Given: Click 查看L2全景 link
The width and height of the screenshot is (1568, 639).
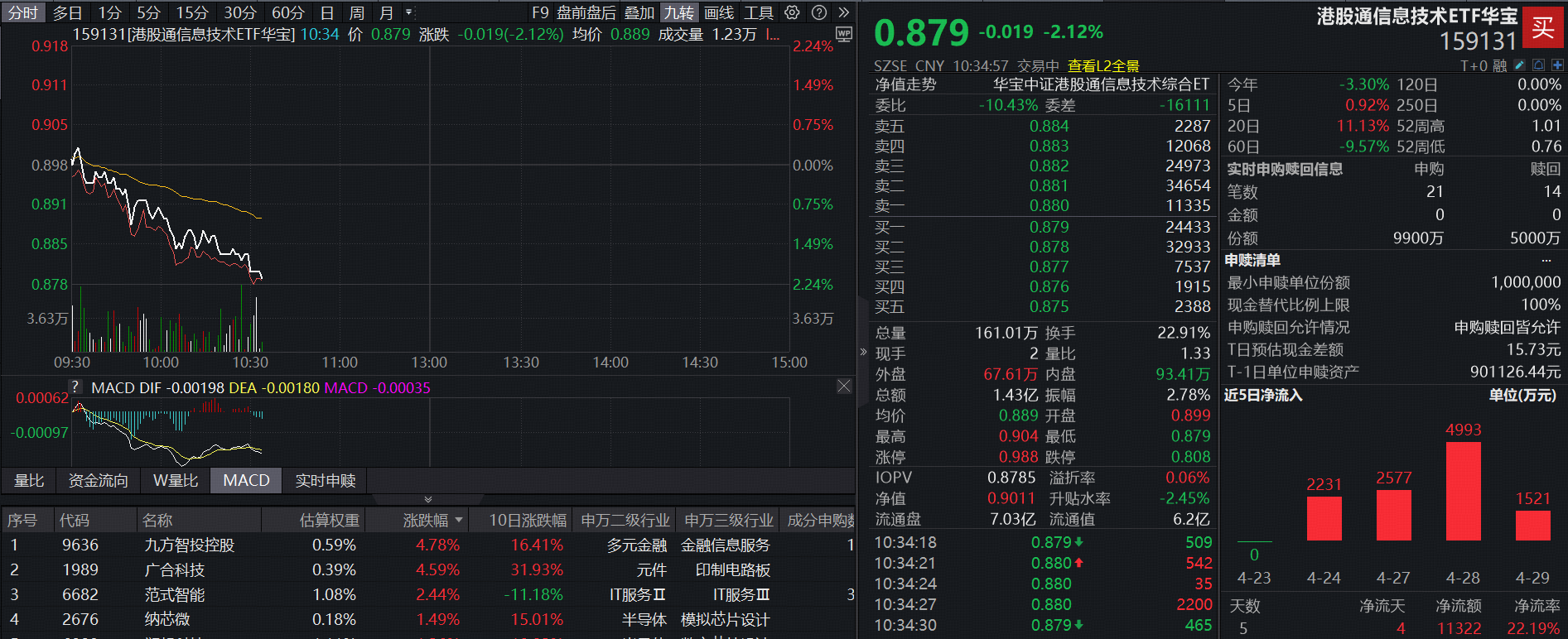Looking at the screenshot, I should [x=1103, y=66].
